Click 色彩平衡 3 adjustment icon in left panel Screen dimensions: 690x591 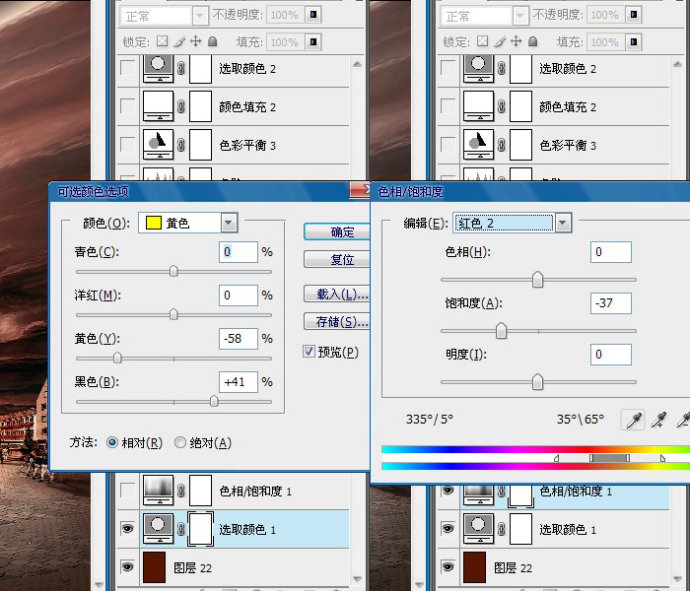(158, 144)
